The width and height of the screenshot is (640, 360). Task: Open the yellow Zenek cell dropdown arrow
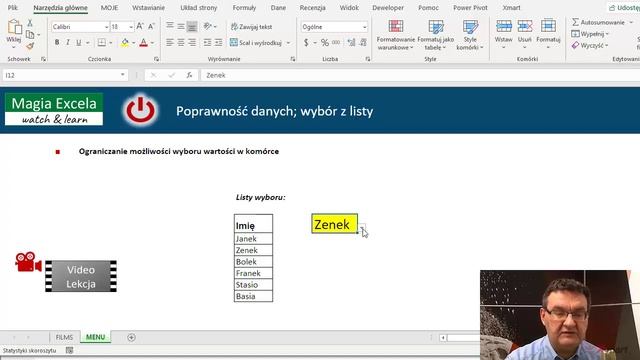[362, 228]
